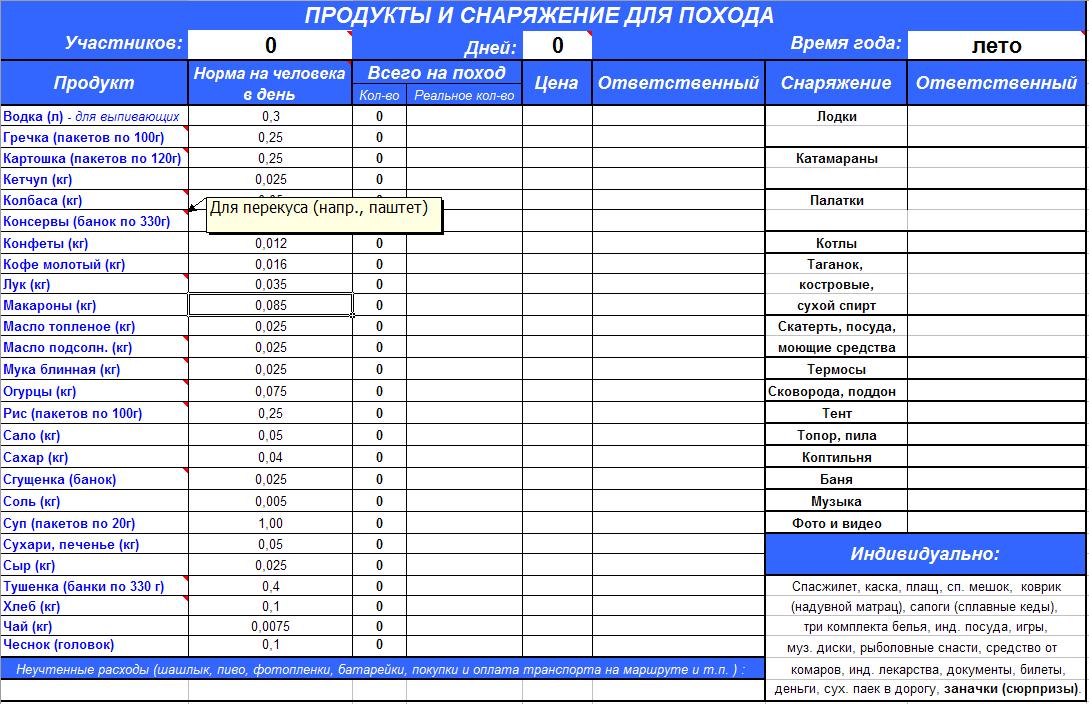Select the "Норма на человека в день" header
This screenshot has height=704, width=1089.
[x=270, y=83]
